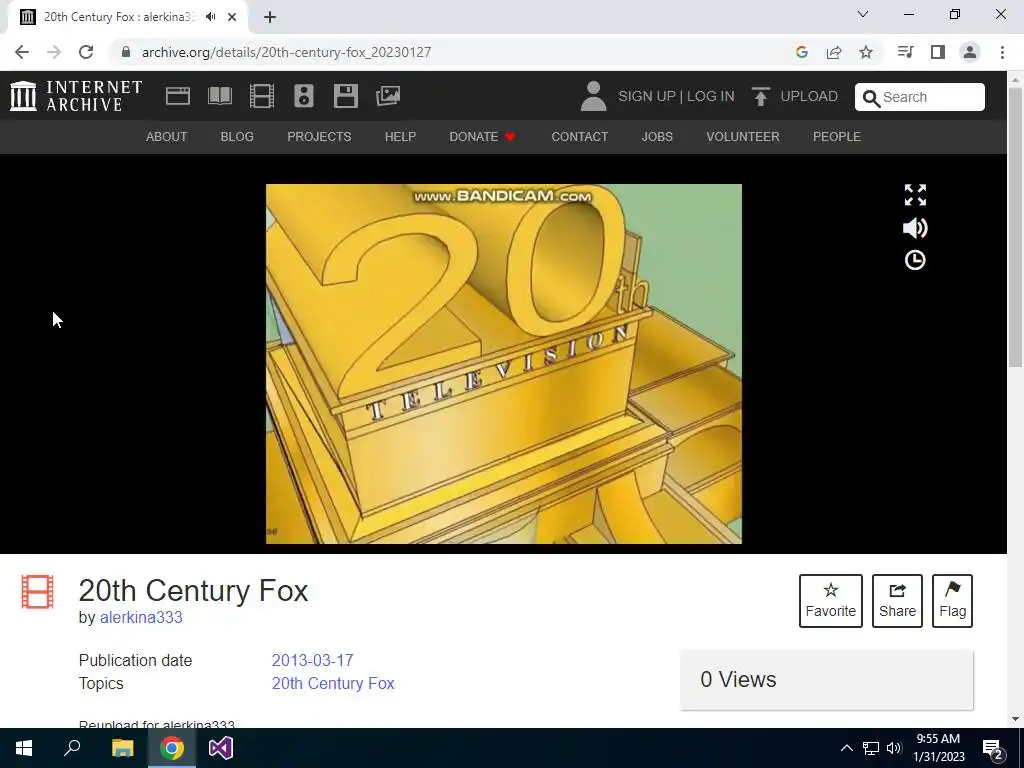The image size is (1024, 768).
Task: Open Windows taskbar search
Action: pos(72,748)
